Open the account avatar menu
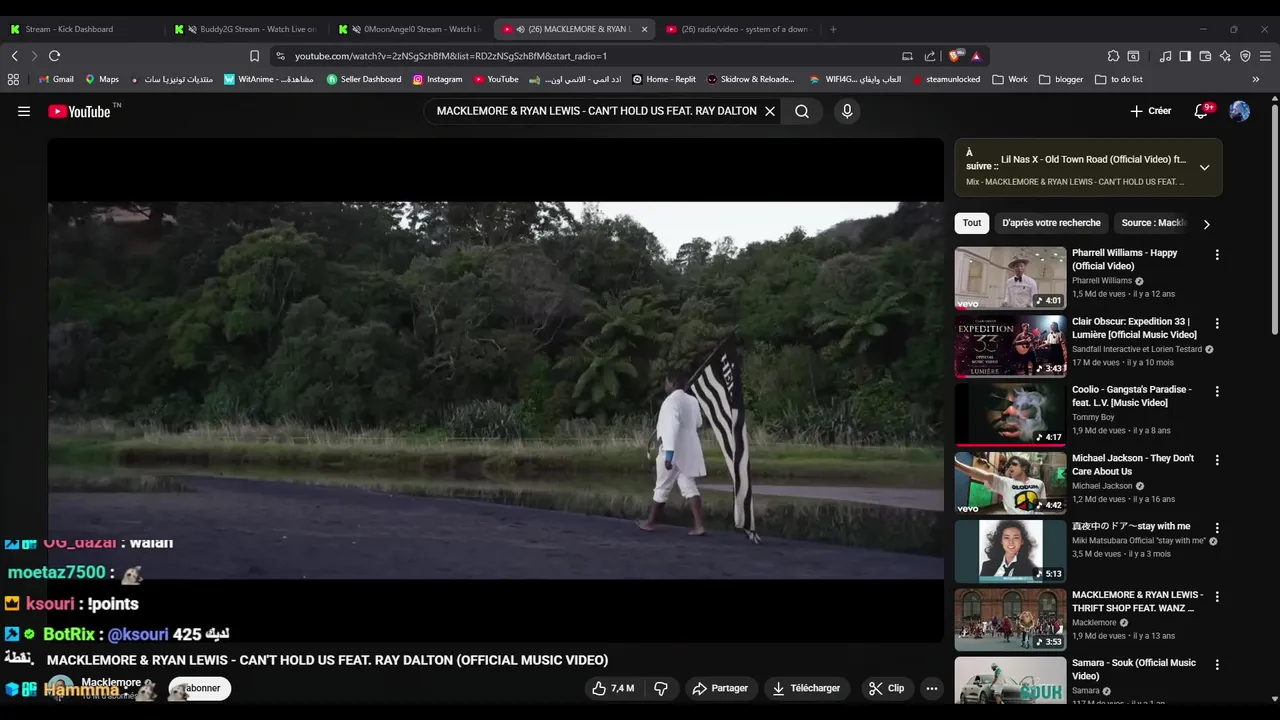This screenshot has width=1280, height=720. tap(1240, 111)
